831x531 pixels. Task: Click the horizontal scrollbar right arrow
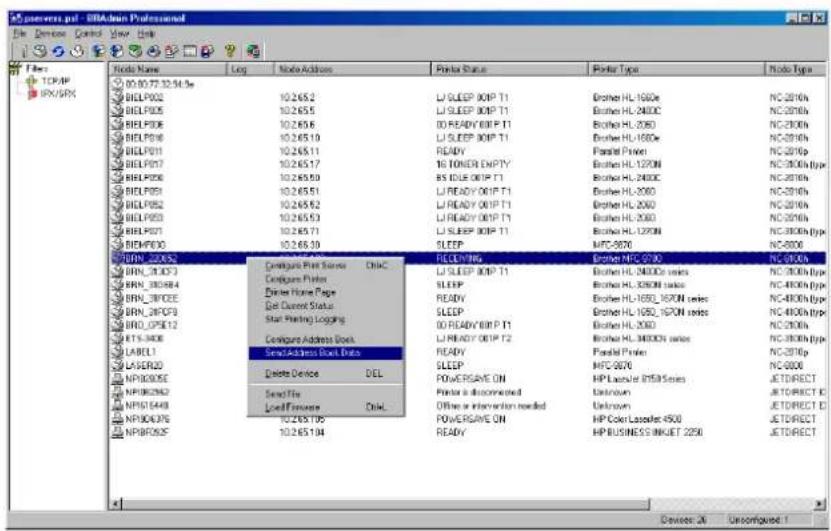coord(819,503)
